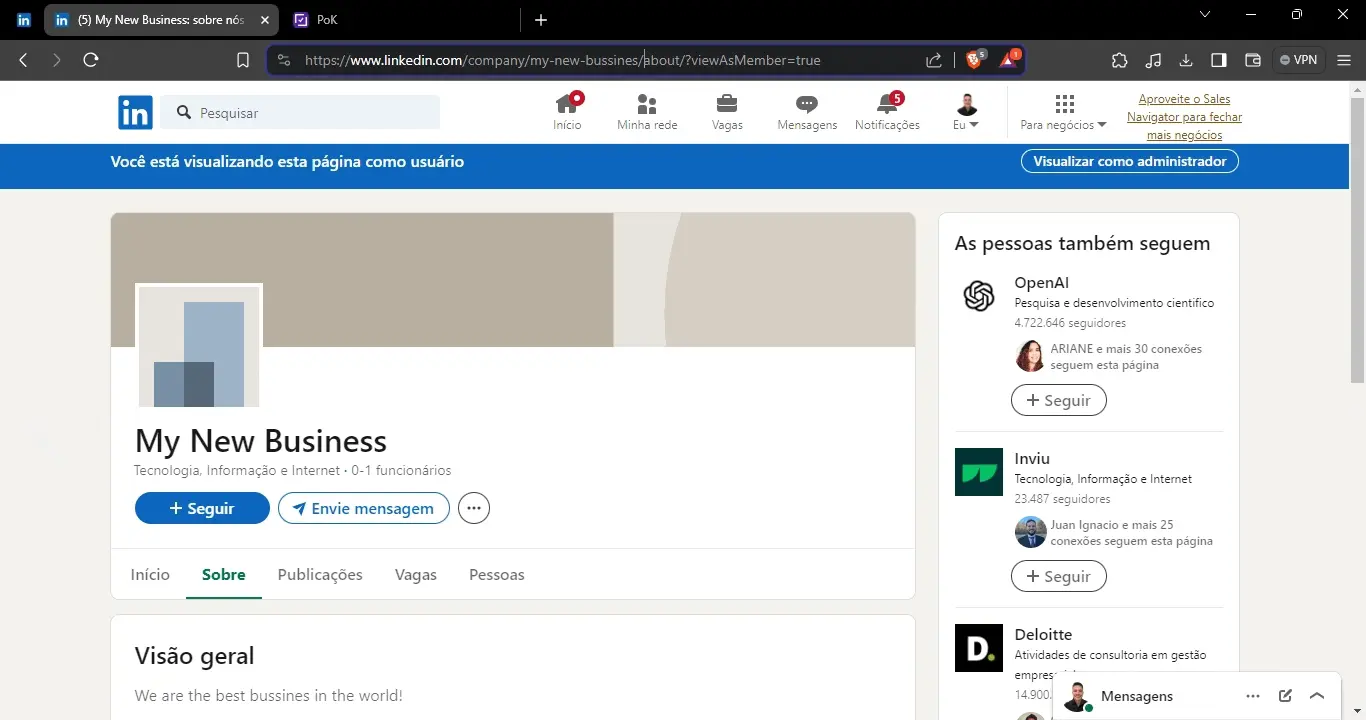Click Juan Ignacio connection avatar
This screenshot has width=1366, height=720.
tap(1030, 532)
